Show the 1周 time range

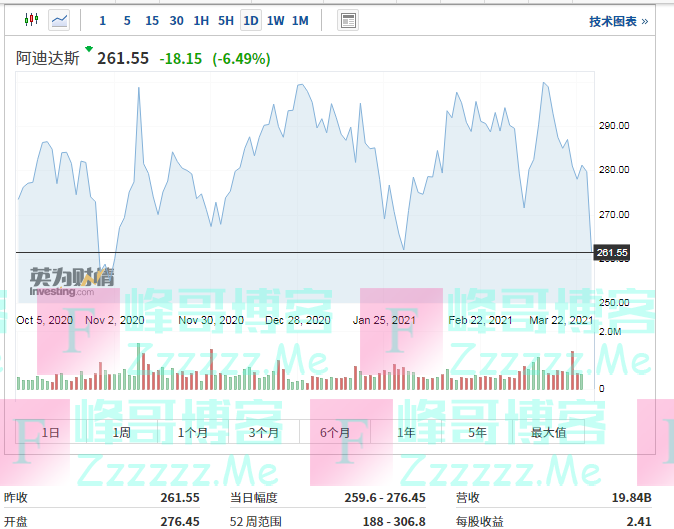[x=122, y=432]
